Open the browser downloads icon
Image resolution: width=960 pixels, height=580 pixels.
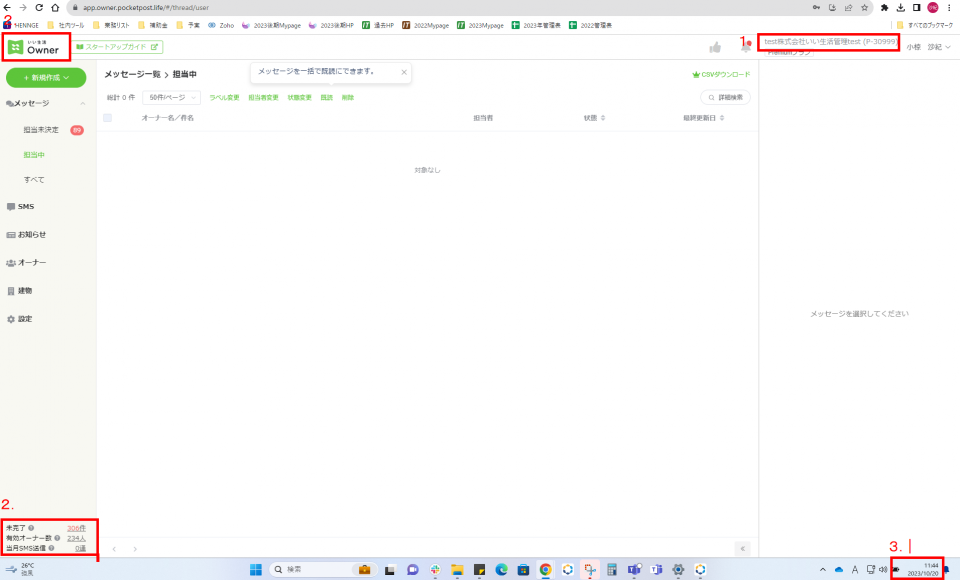(901, 7)
